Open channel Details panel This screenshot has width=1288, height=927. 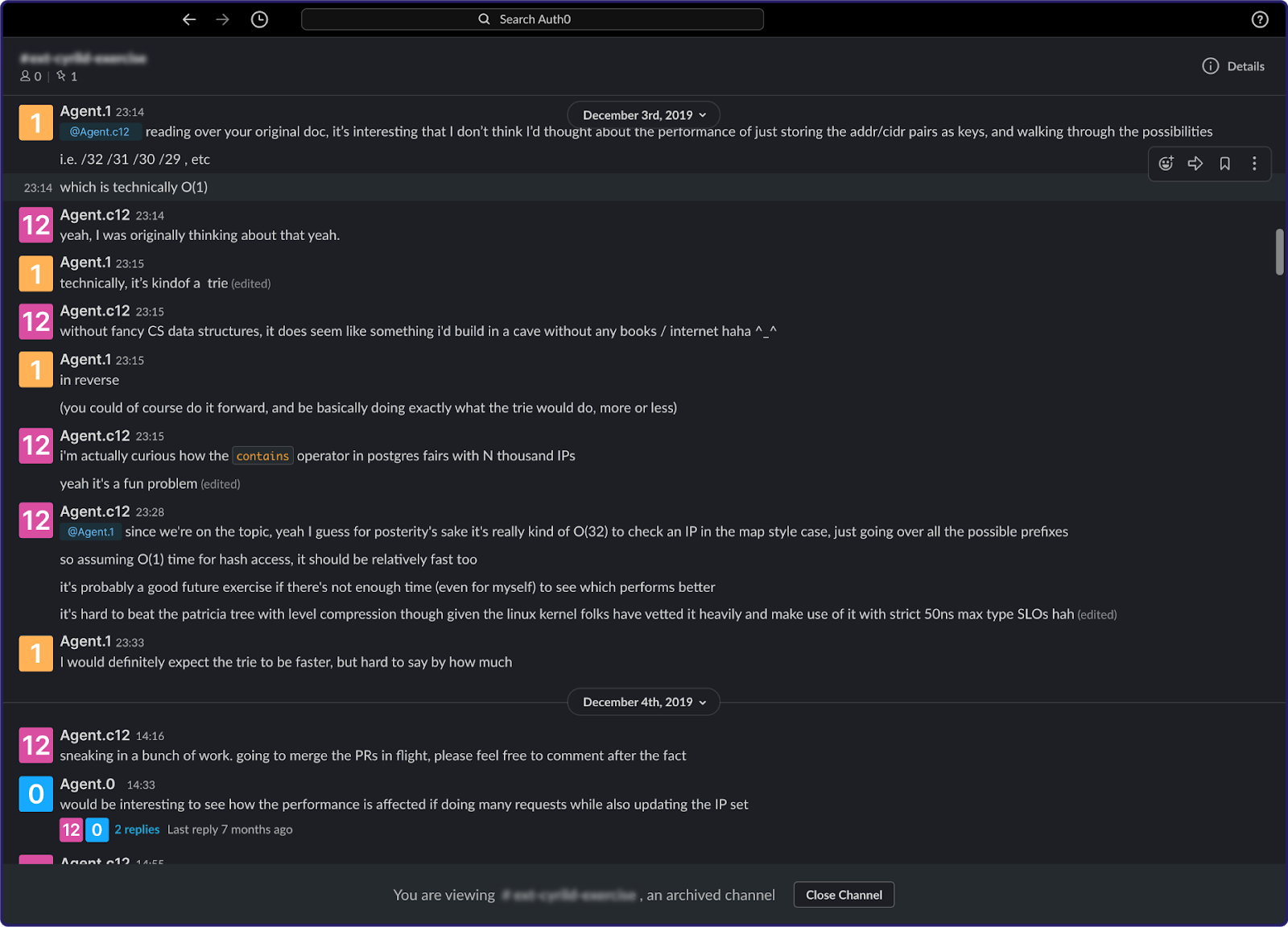1233,66
